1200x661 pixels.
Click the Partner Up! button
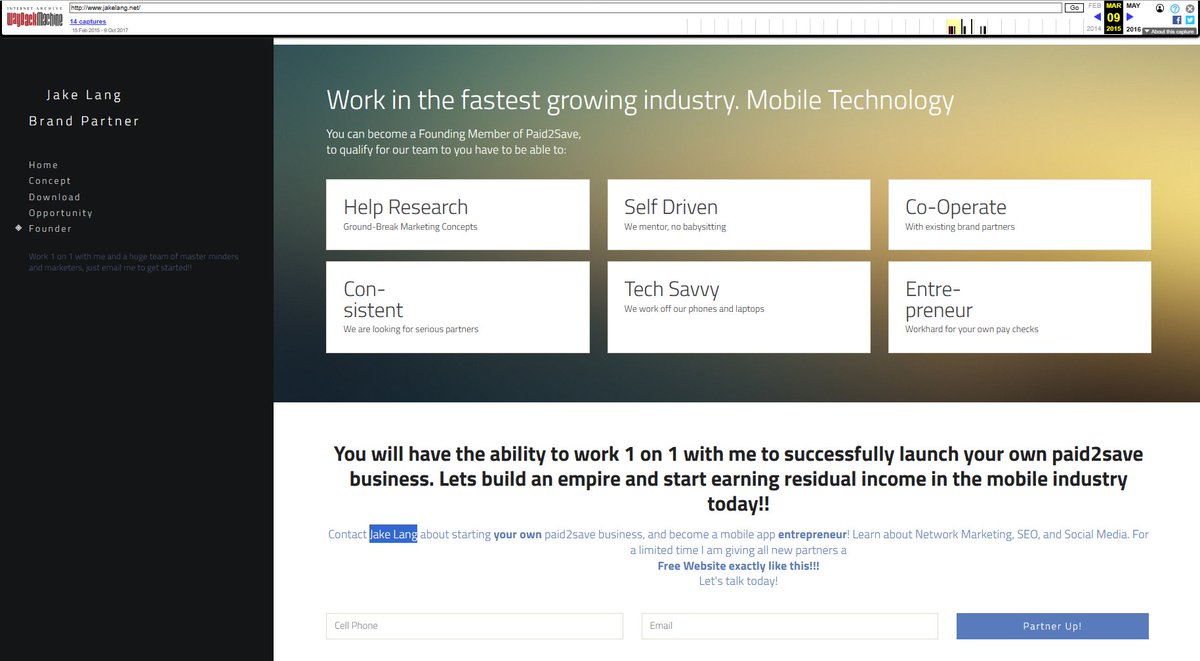(1052, 626)
